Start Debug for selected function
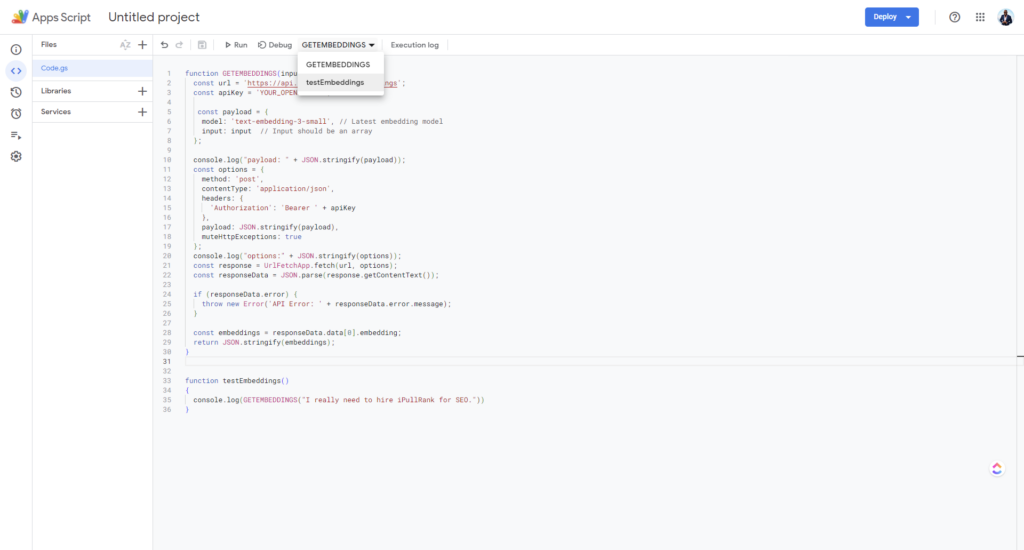 (x=275, y=45)
